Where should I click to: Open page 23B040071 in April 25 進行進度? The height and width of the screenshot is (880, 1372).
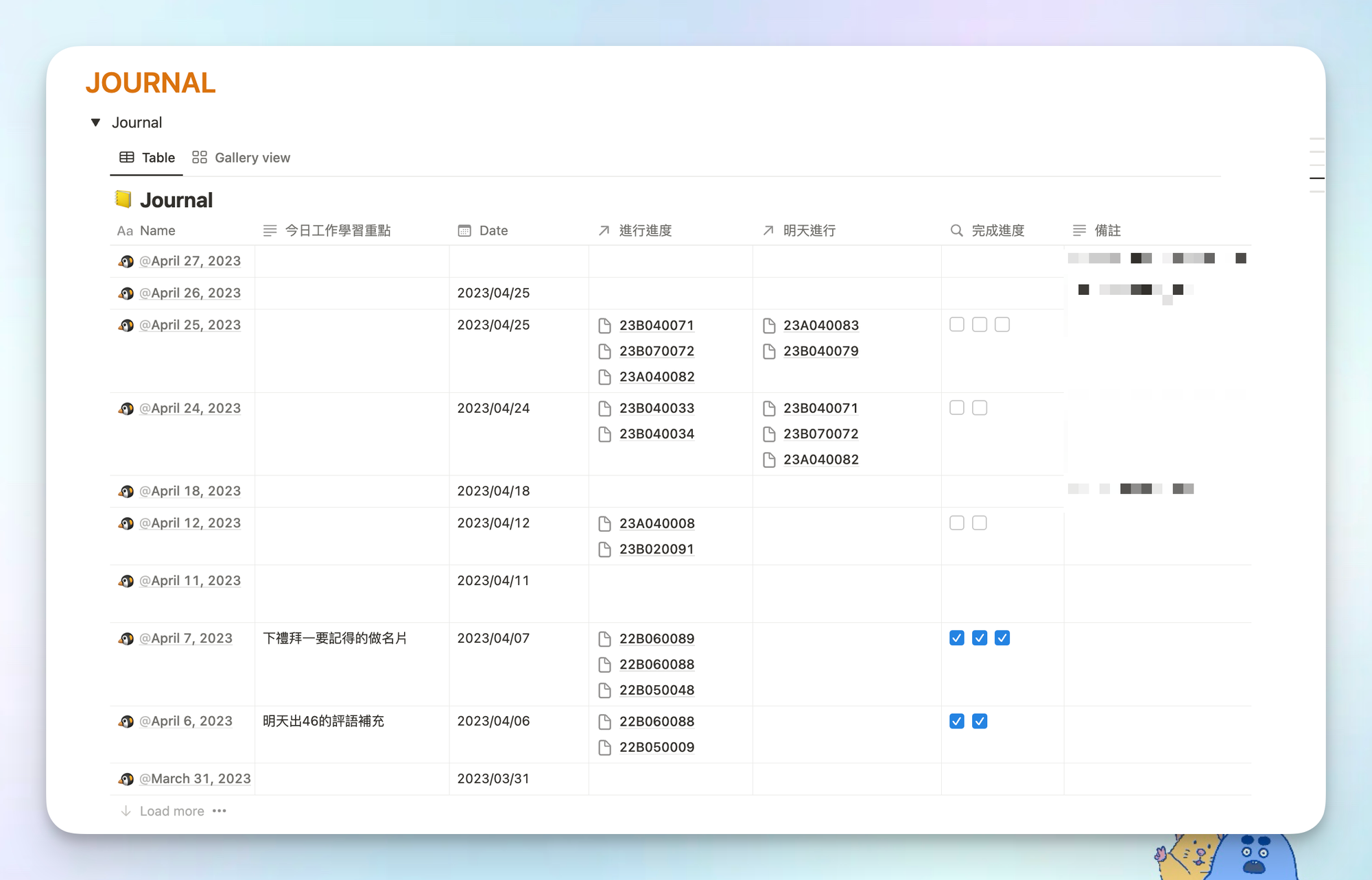[657, 326]
